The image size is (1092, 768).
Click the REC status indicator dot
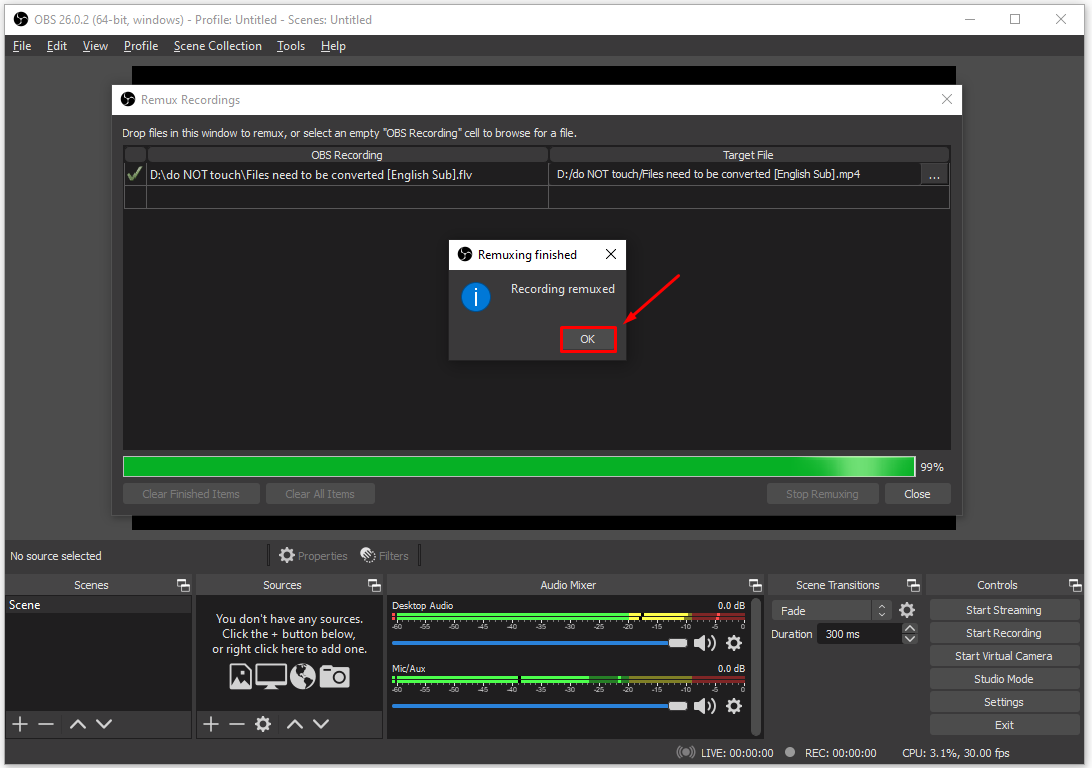[790, 752]
